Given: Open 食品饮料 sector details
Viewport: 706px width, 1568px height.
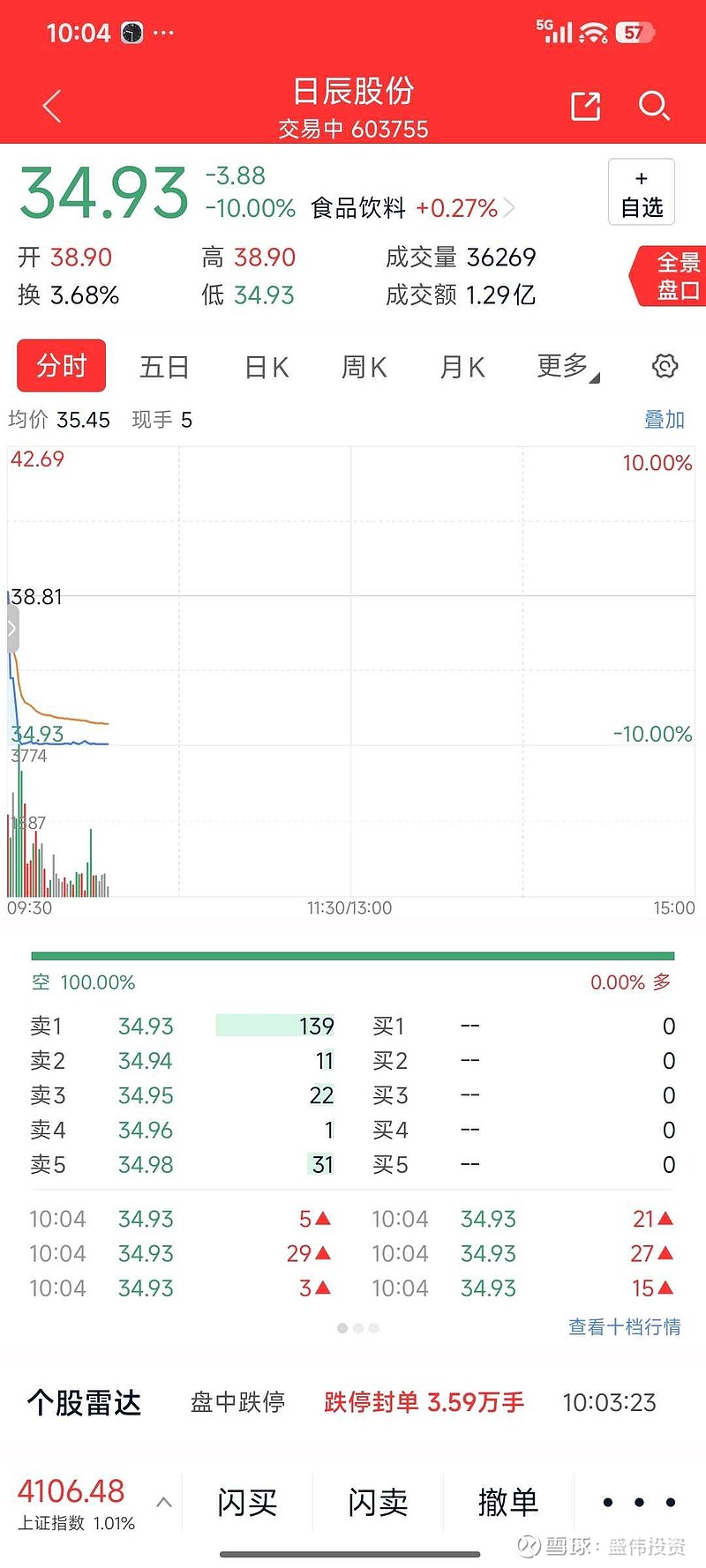Looking at the screenshot, I should click(412, 209).
